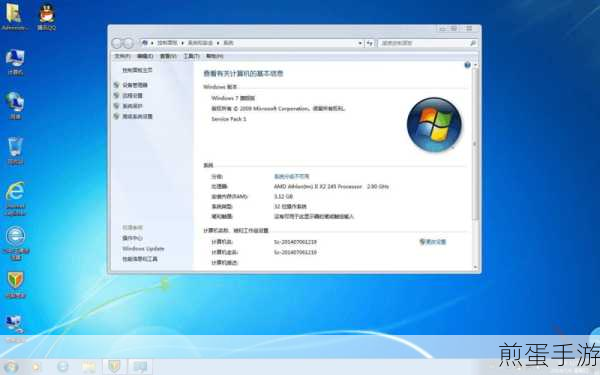Open 高级系统设置 link in sidebar
Viewport: 600px width, 375px height.
[x=137, y=116]
